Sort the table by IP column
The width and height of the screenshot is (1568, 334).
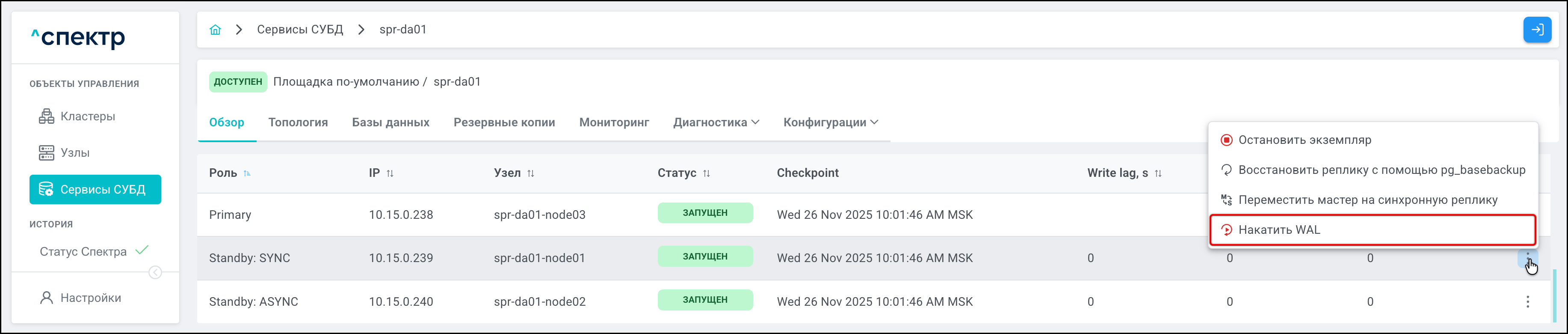tap(390, 174)
